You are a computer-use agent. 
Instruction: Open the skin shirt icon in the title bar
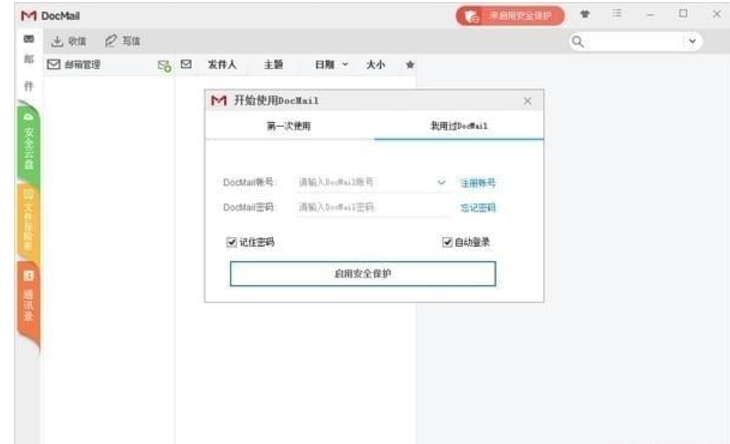pyautogui.click(x=585, y=14)
